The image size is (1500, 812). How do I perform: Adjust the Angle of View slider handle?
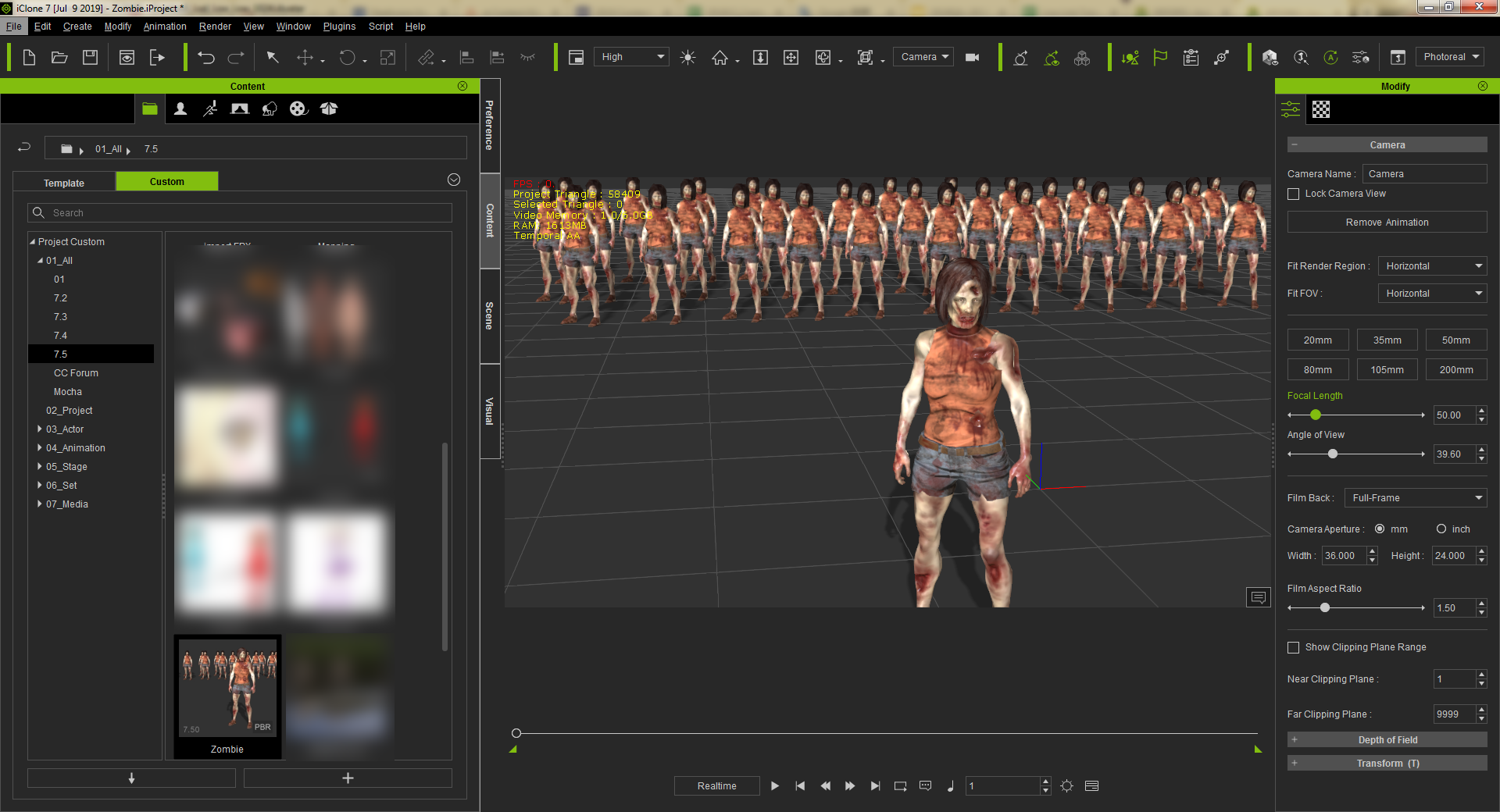(x=1333, y=454)
